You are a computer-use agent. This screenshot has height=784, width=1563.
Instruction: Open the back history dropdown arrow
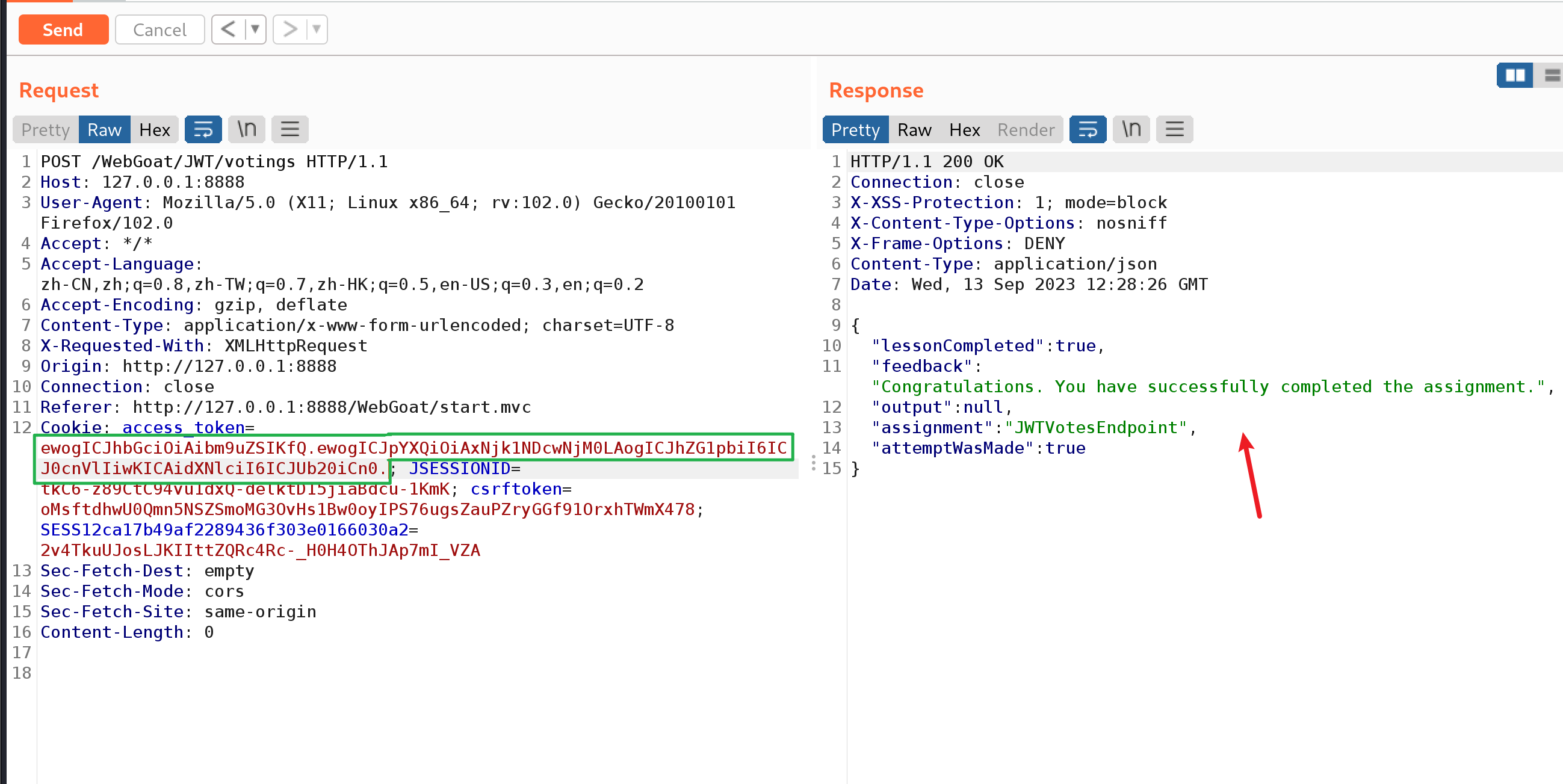click(255, 29)
